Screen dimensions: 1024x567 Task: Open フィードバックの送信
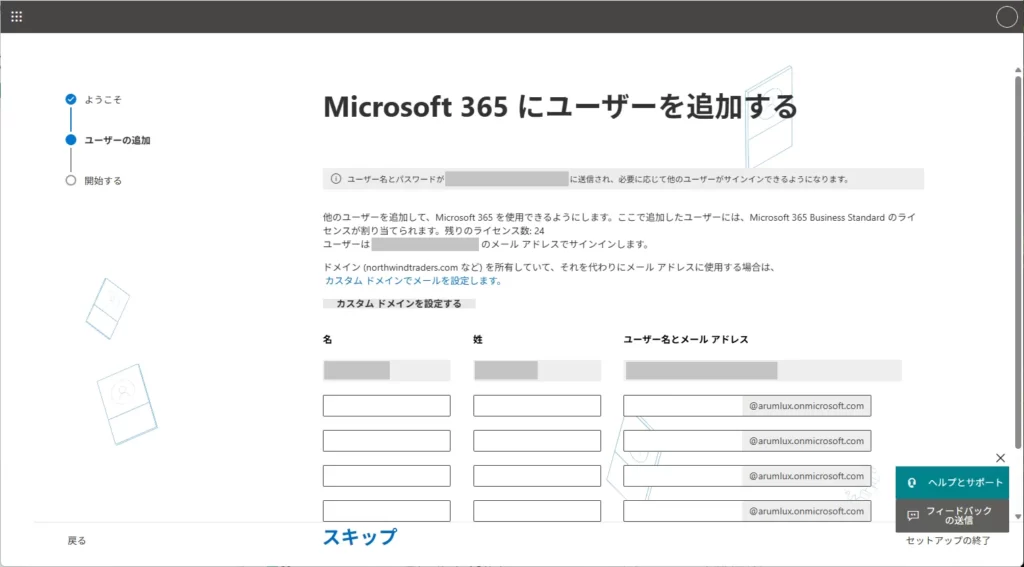tap(952, 515)
